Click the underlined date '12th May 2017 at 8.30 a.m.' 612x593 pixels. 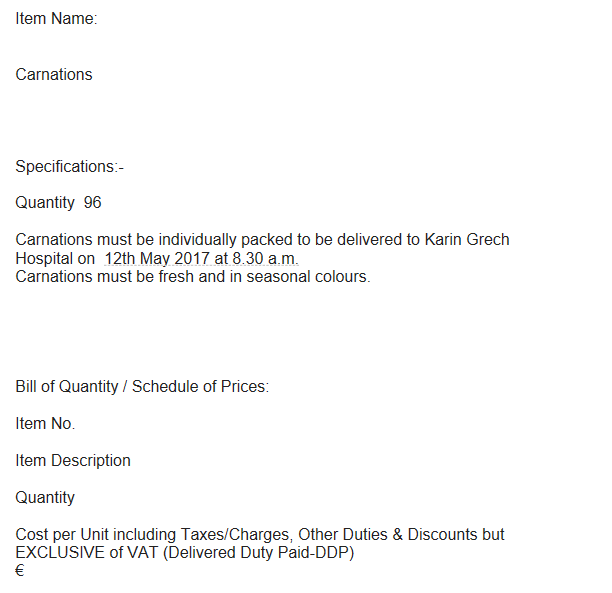(x=201, y=258)
